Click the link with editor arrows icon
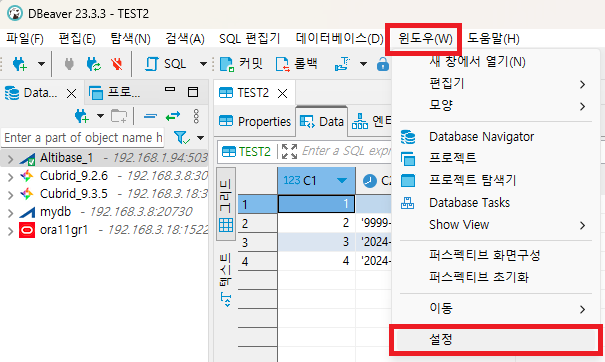 172,116
